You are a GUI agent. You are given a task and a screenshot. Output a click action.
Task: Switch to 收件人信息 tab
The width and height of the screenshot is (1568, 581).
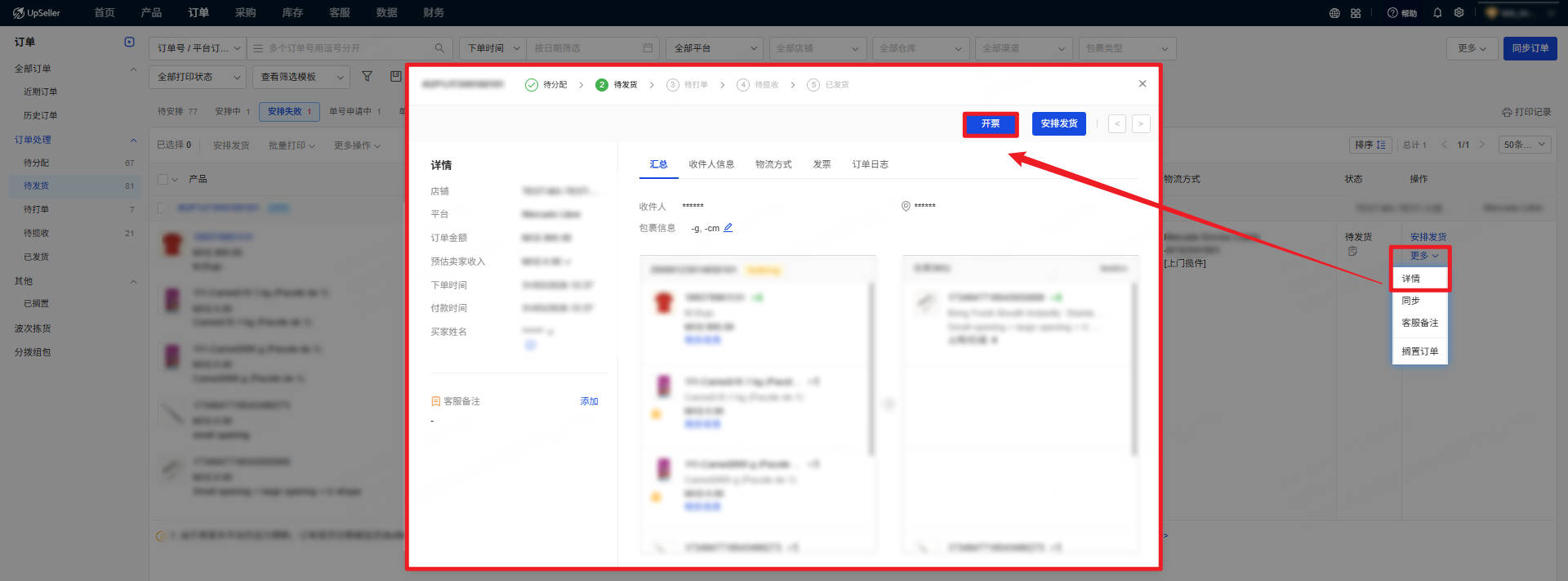(x=711, y=164)
